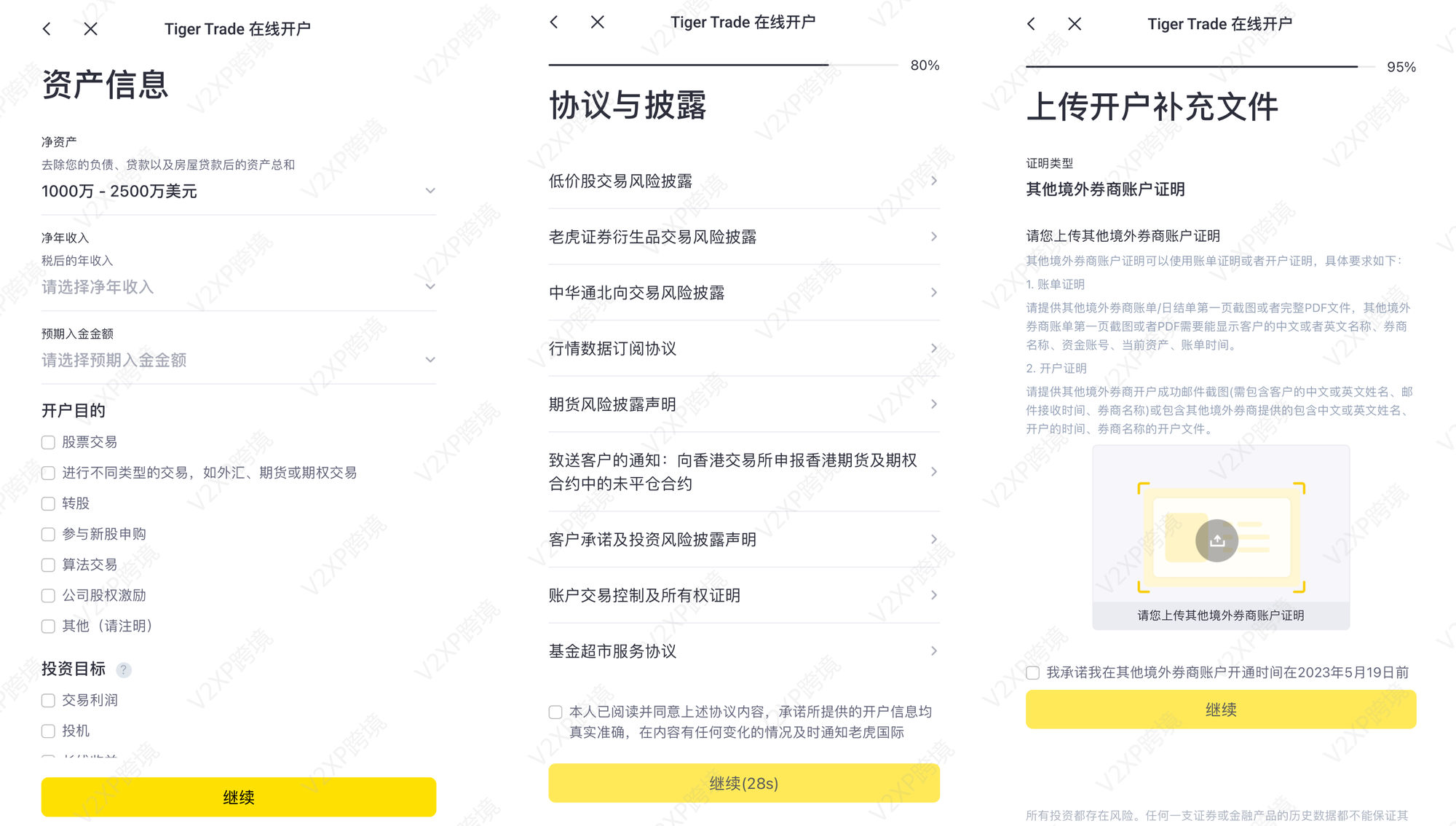Click the 80% progress bar

click(723, 66)
